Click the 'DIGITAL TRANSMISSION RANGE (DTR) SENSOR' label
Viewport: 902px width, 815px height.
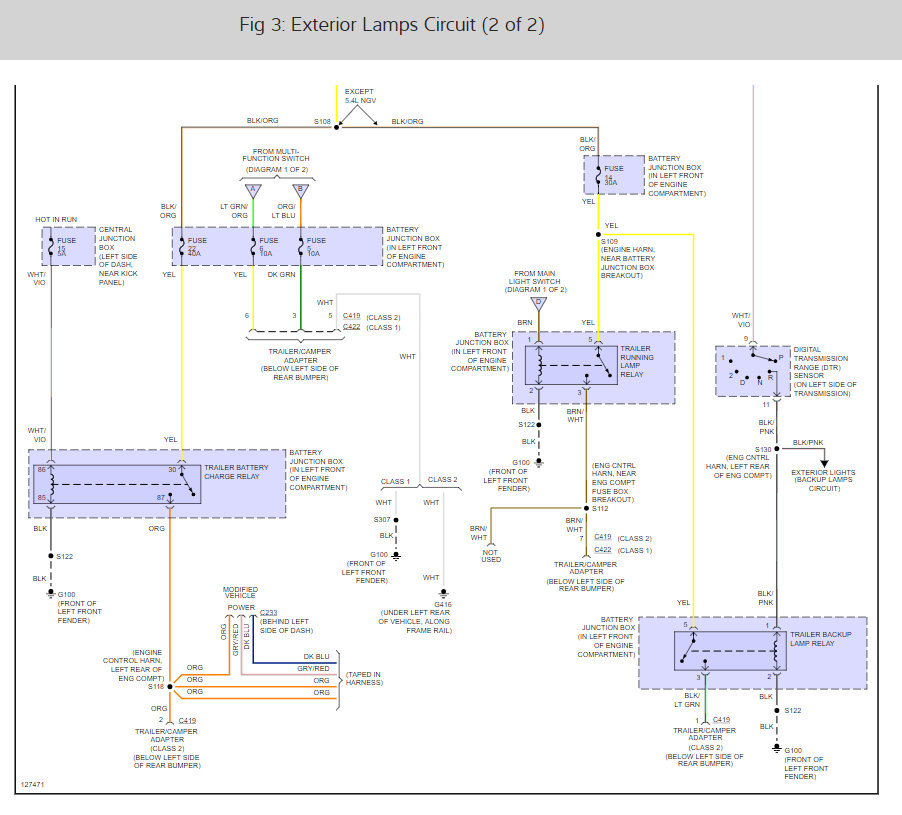[x=821, y=362]
